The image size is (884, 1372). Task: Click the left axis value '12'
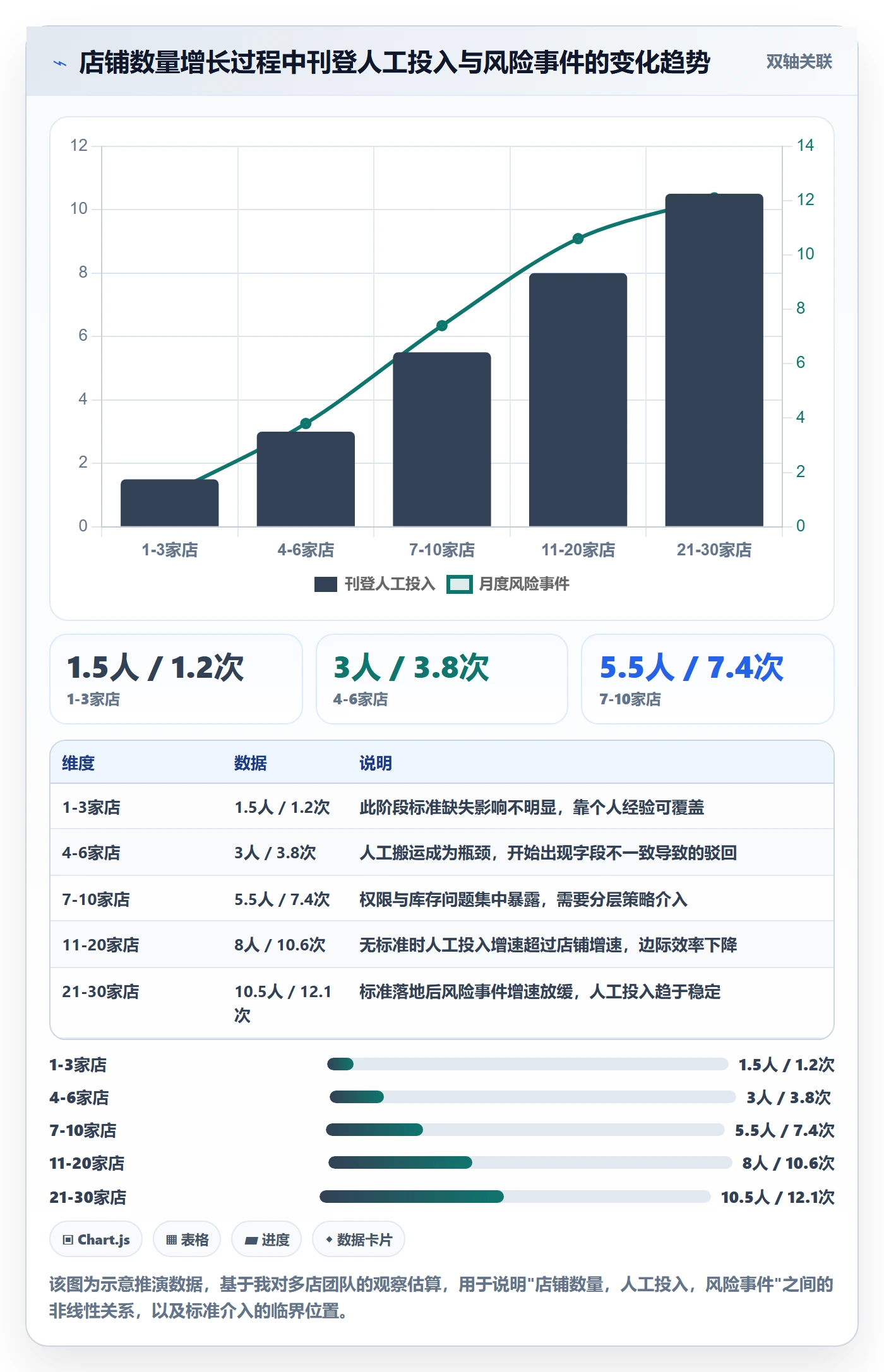coord(79,145)
